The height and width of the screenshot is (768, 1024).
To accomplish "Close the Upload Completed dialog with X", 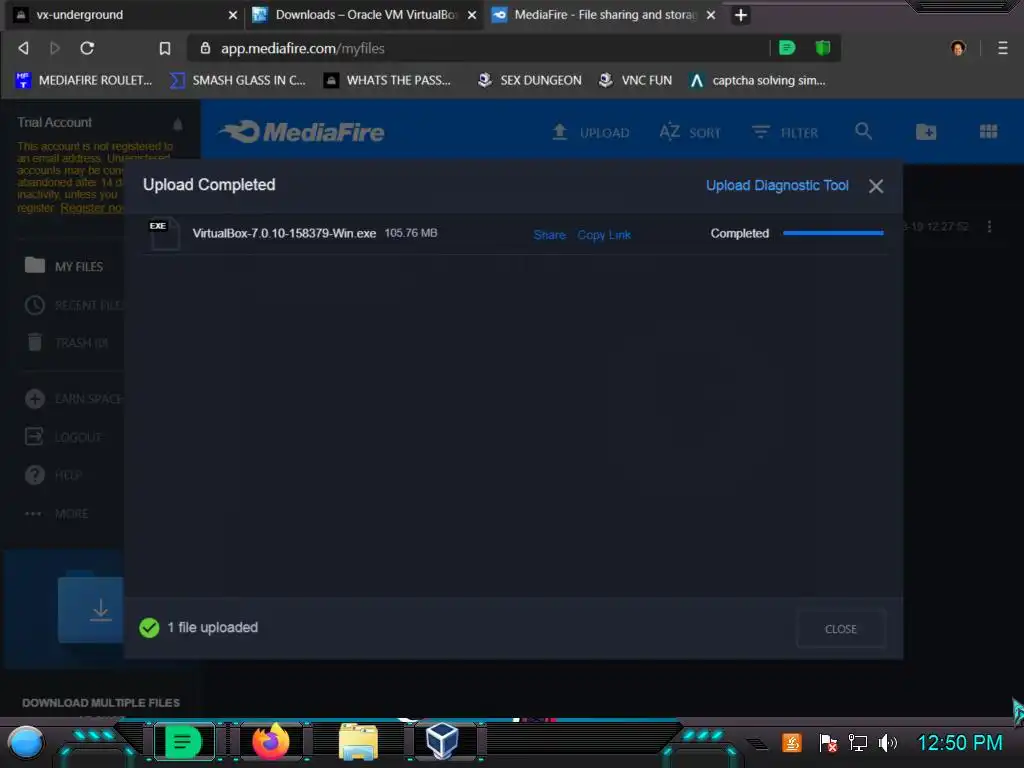I will tap(876, 186).
